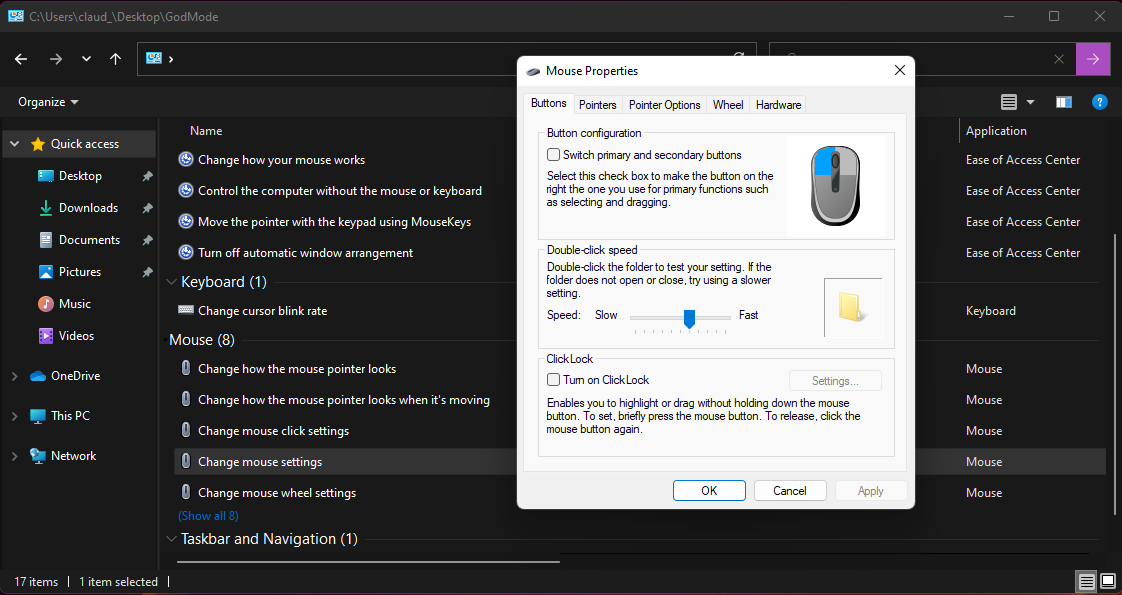This screenshot has height=595, width=1122.
Task: Open the recent locations dropdown arrow
Action: (86, 59)
